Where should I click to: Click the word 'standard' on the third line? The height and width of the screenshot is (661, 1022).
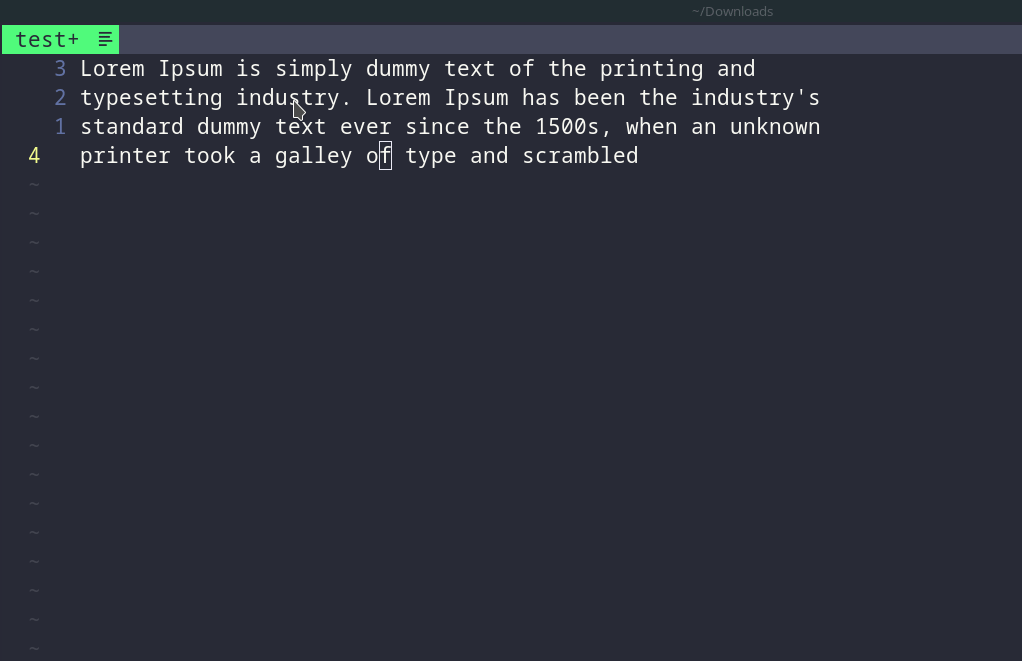[131, 126]
